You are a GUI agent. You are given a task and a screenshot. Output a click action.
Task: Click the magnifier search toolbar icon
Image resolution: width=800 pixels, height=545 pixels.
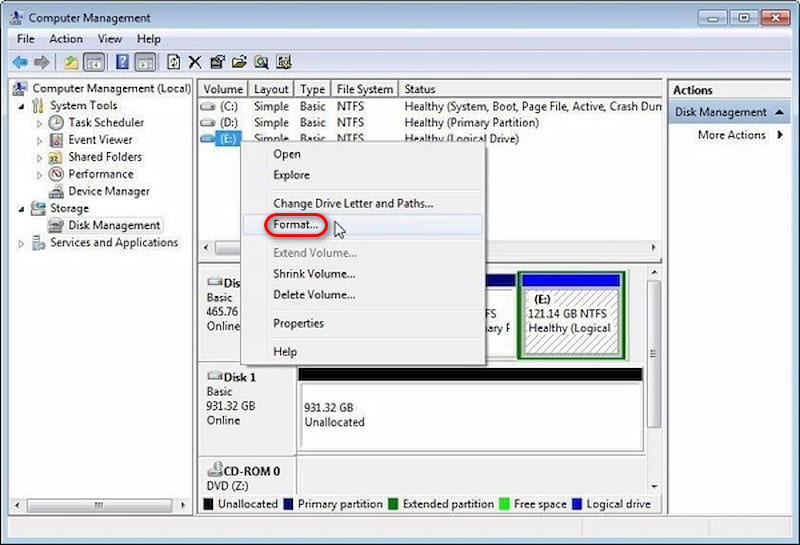pyautogui.click(x=262, y=62)
